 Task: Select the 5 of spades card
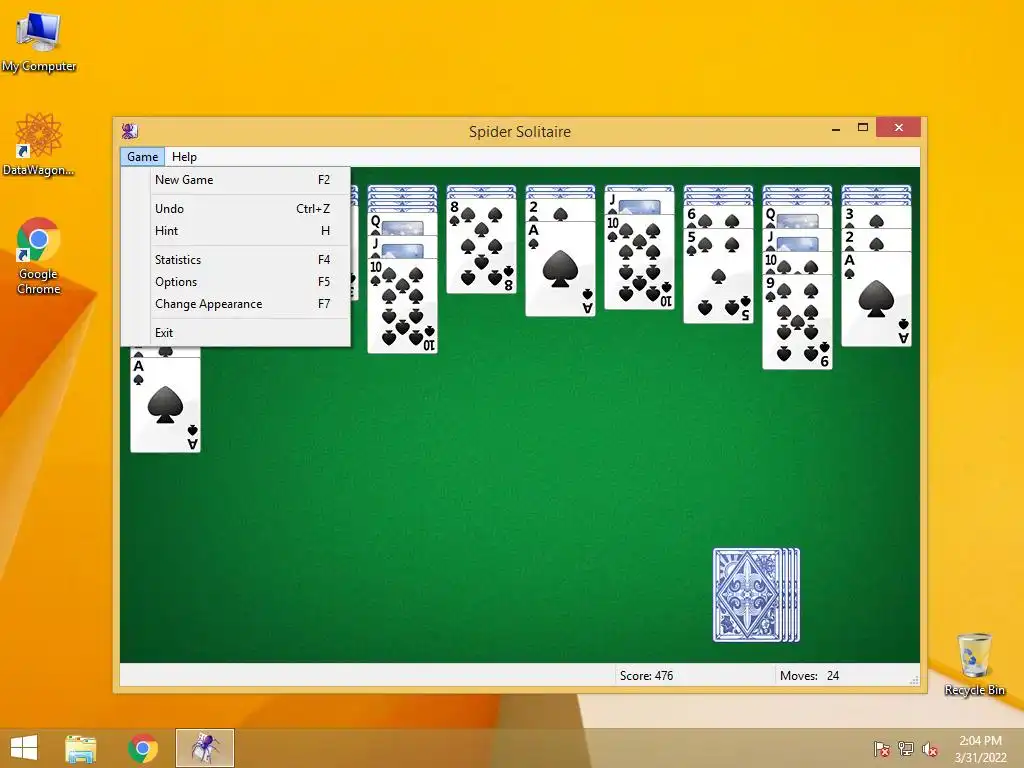click(x=718, y=276)
